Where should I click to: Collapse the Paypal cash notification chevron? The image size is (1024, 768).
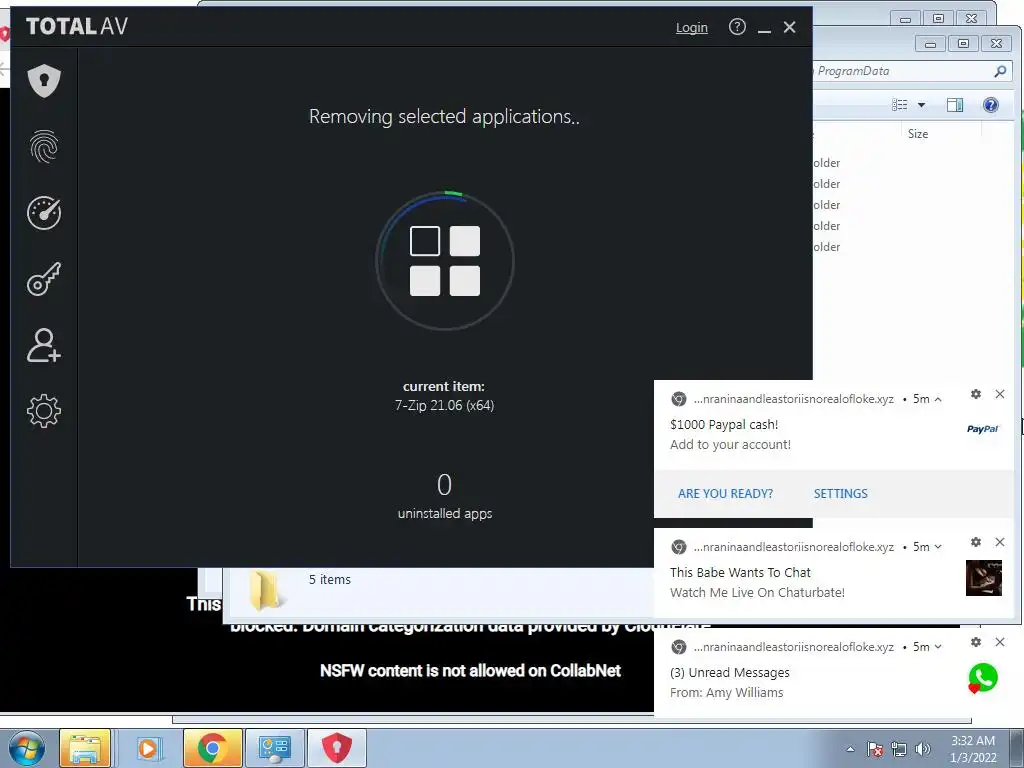point(938,399)
